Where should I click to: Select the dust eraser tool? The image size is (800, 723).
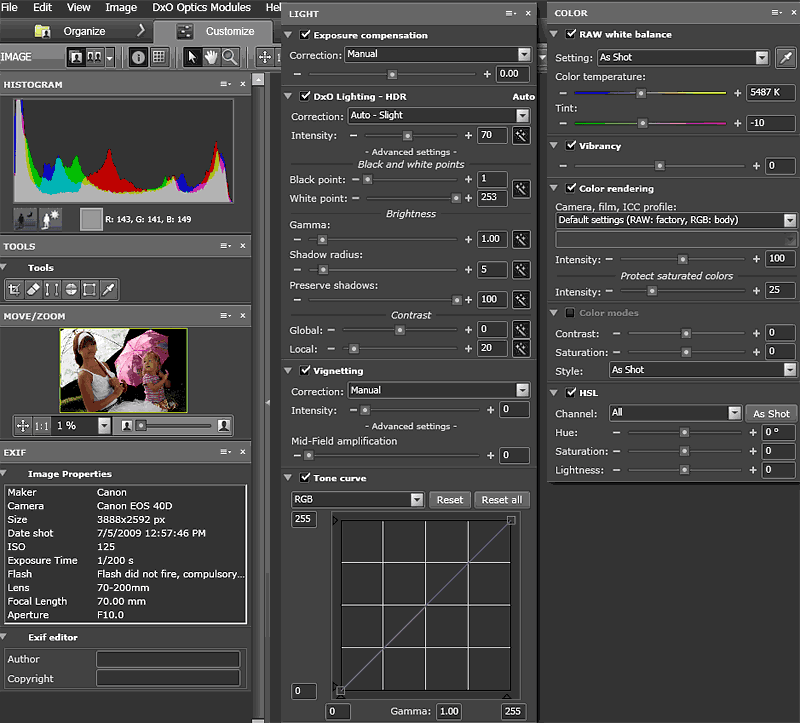[33, 289]
